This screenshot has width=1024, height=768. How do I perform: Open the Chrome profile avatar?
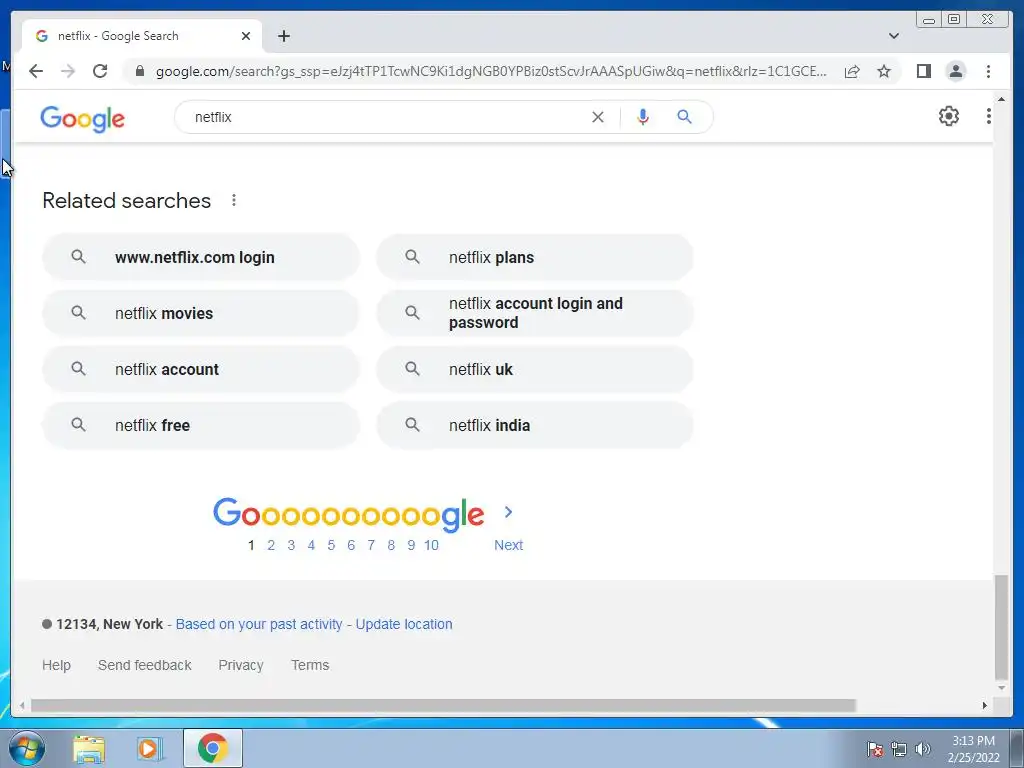(955, 71)
